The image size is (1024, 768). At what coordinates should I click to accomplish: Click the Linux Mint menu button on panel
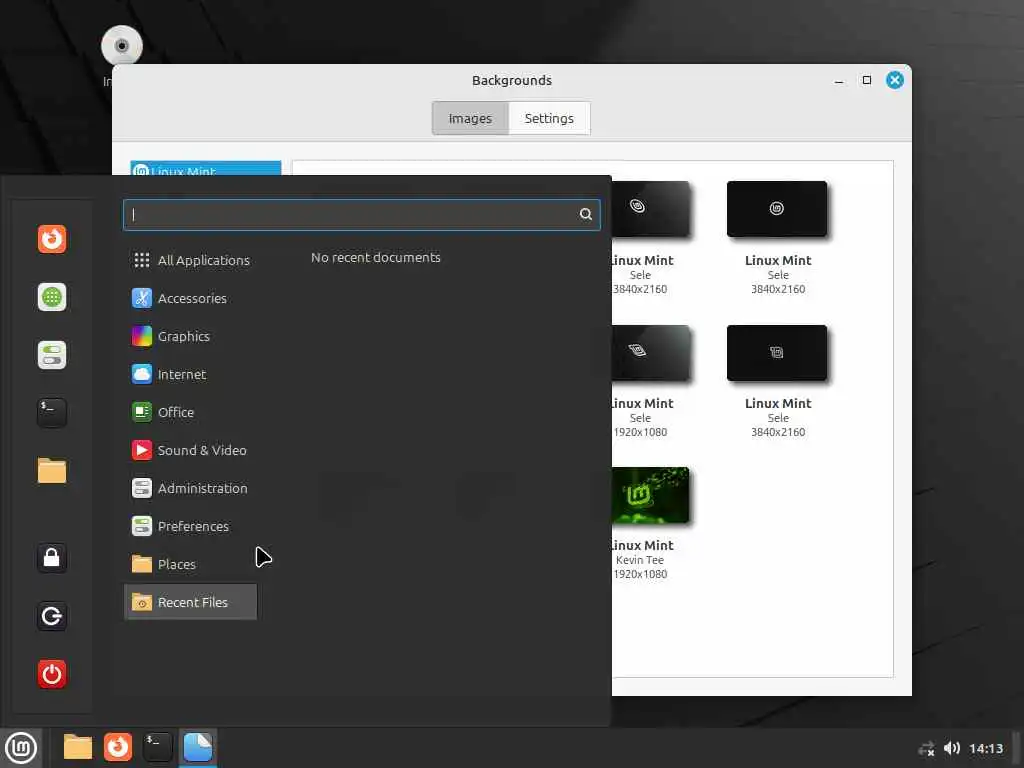tap(21, 748)
